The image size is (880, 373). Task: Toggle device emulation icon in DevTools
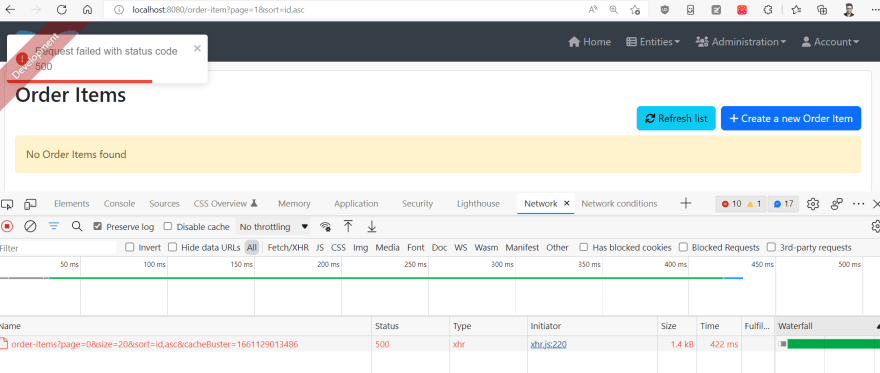pos(30,204)
